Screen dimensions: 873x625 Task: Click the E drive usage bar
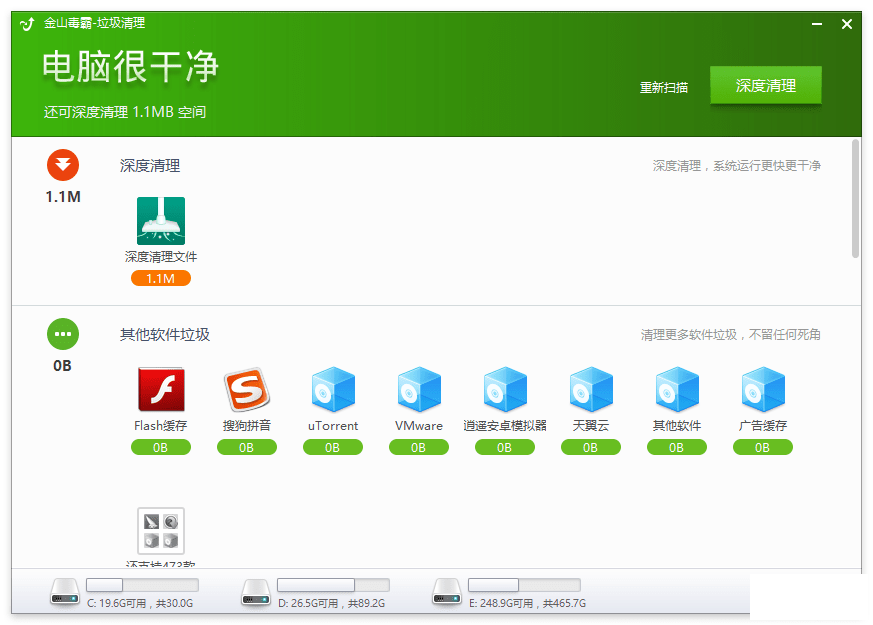tap(524, 584)
